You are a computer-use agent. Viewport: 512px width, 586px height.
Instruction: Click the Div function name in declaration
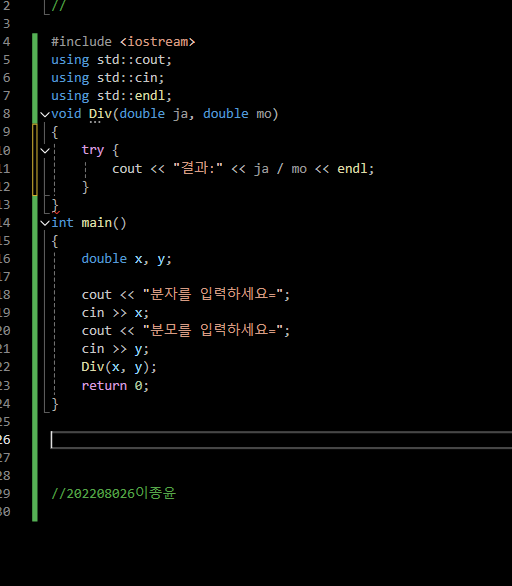coord(100,114)
